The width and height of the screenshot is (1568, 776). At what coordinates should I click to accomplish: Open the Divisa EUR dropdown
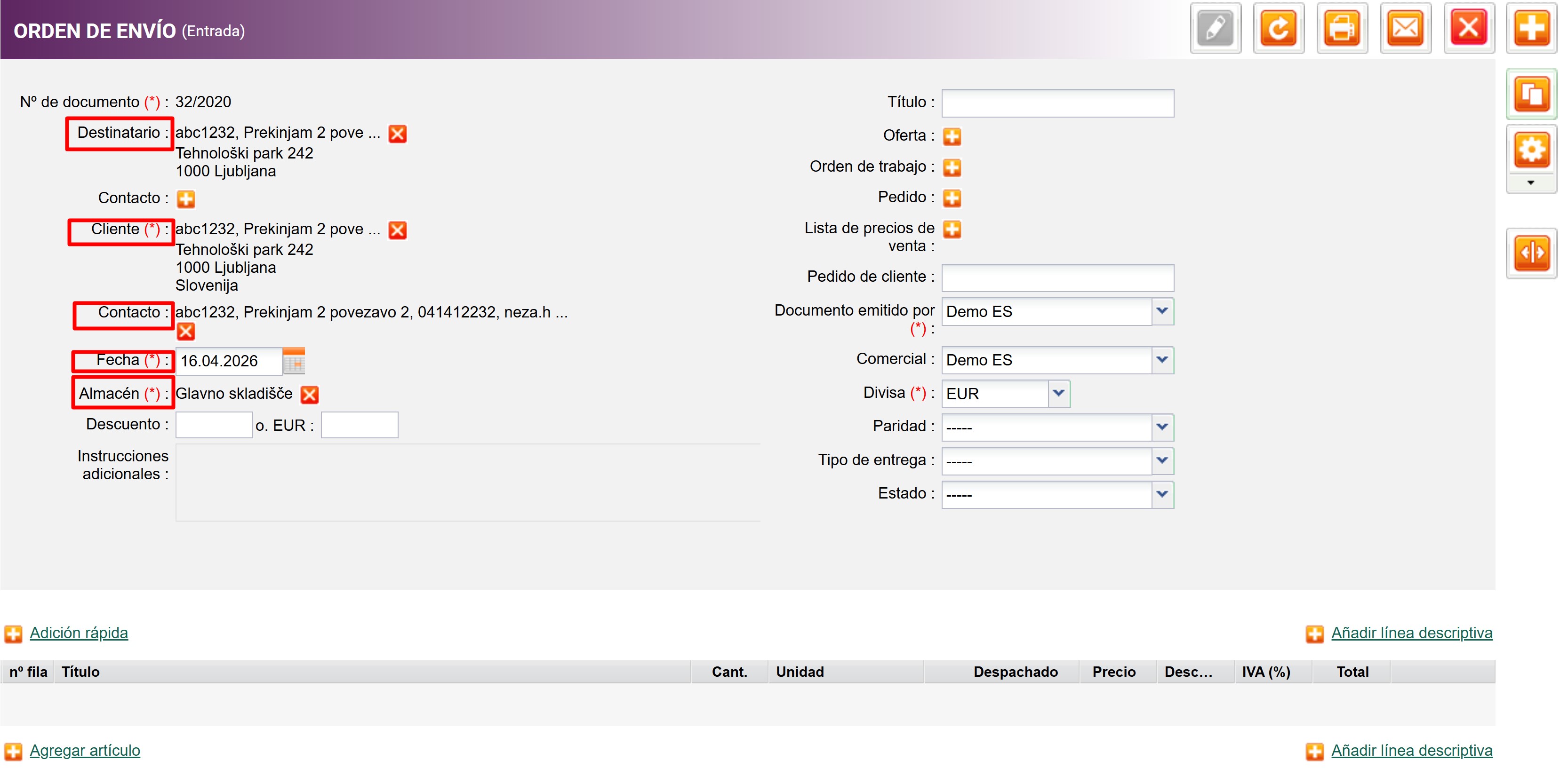coord(1058,394)
